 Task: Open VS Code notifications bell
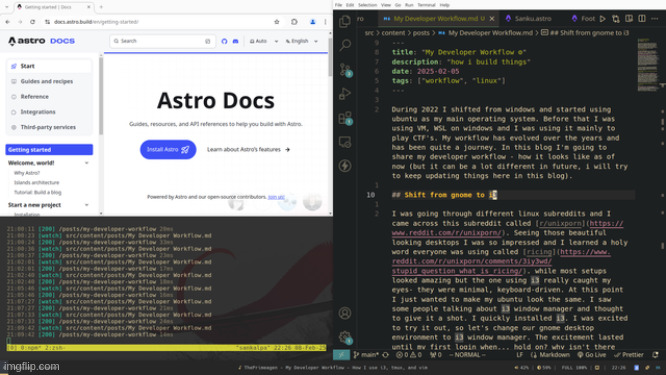(655, 355)
